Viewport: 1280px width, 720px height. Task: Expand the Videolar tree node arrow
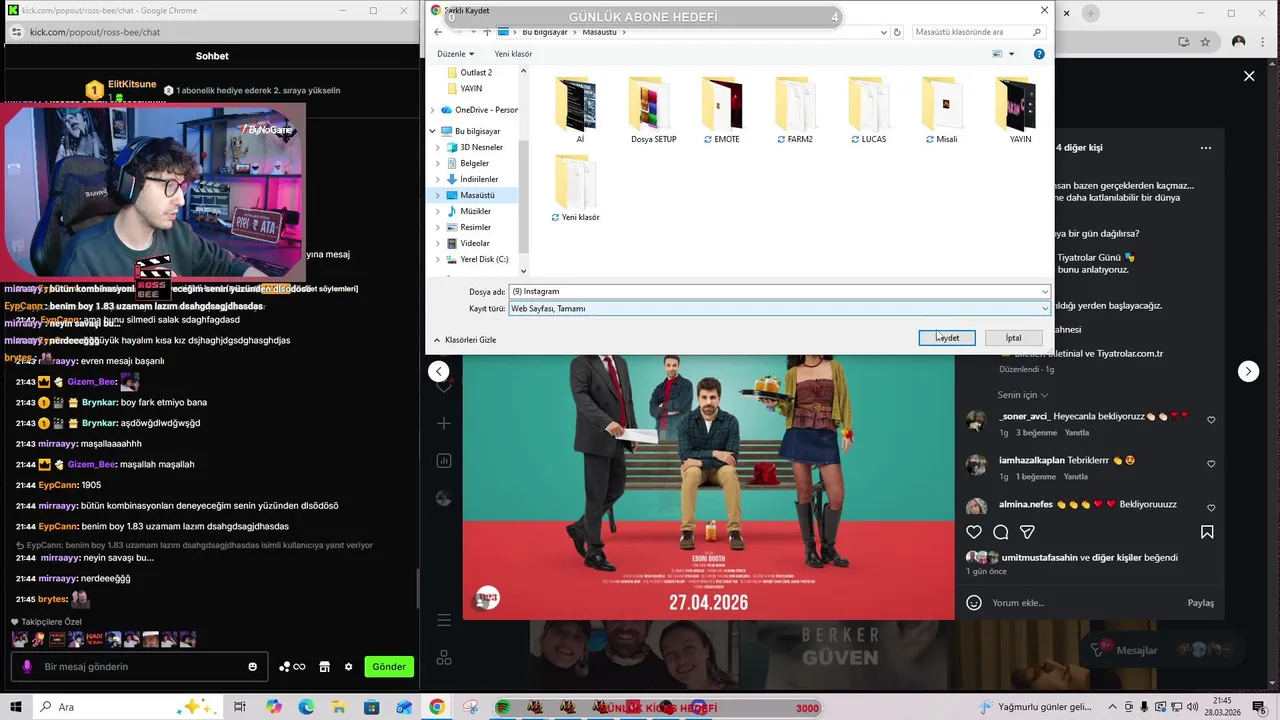click(438, 243)
